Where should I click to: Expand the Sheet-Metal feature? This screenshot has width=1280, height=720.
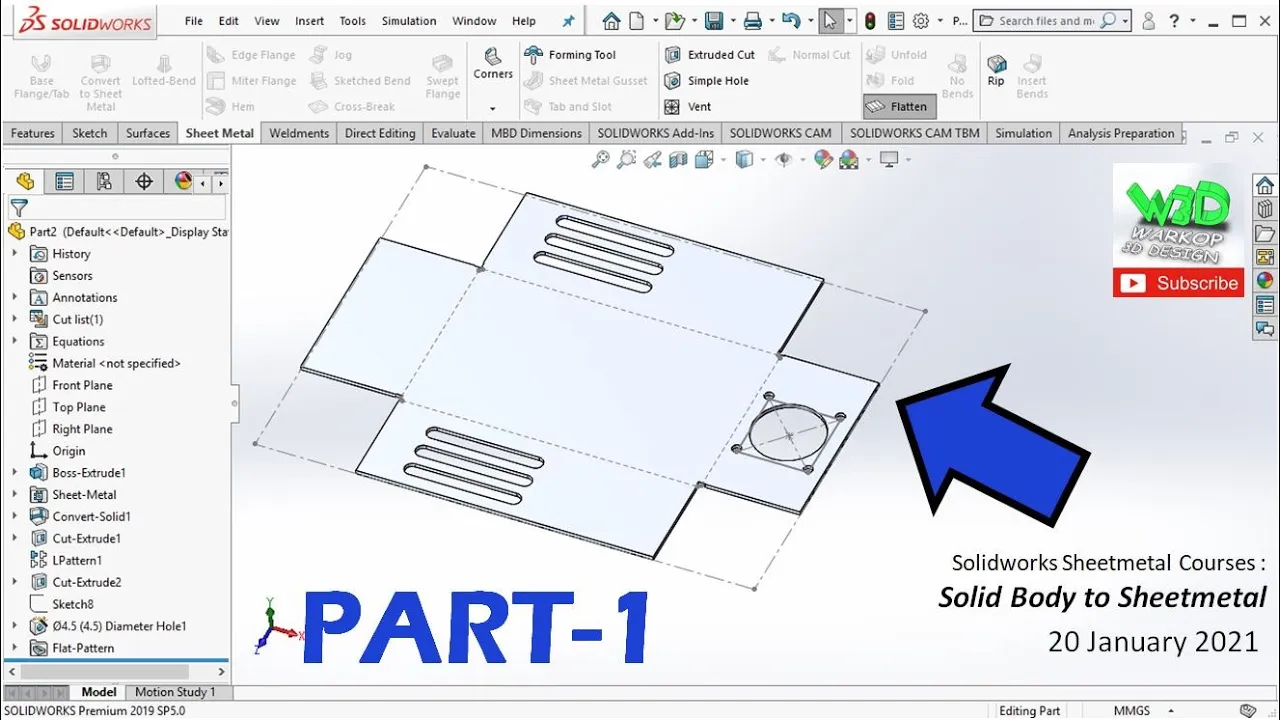pyautogui.click(x=15, y=495)
